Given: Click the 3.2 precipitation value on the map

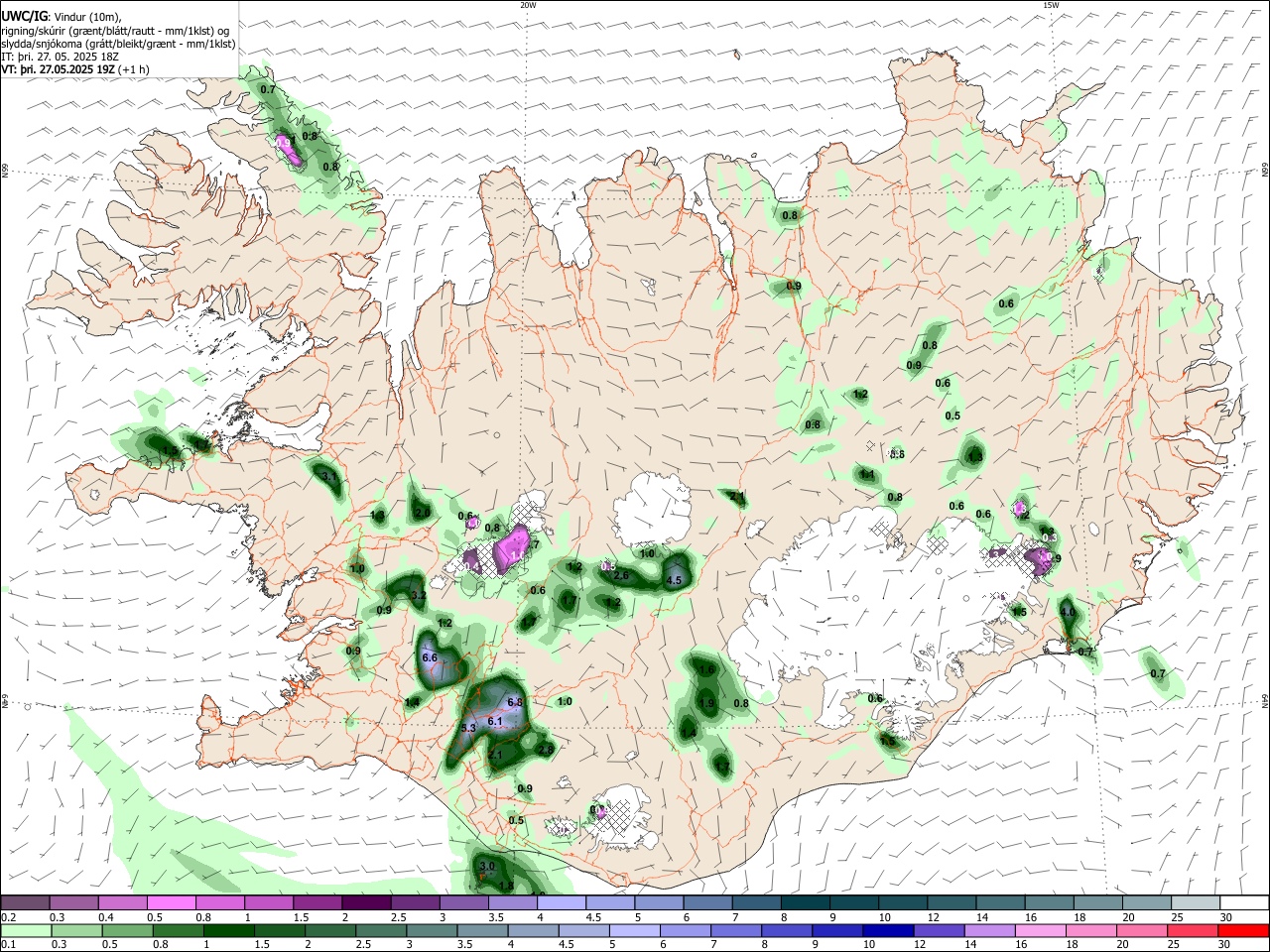Looking at the screenshot, I should pyautogui.click(x=419, y=595).
